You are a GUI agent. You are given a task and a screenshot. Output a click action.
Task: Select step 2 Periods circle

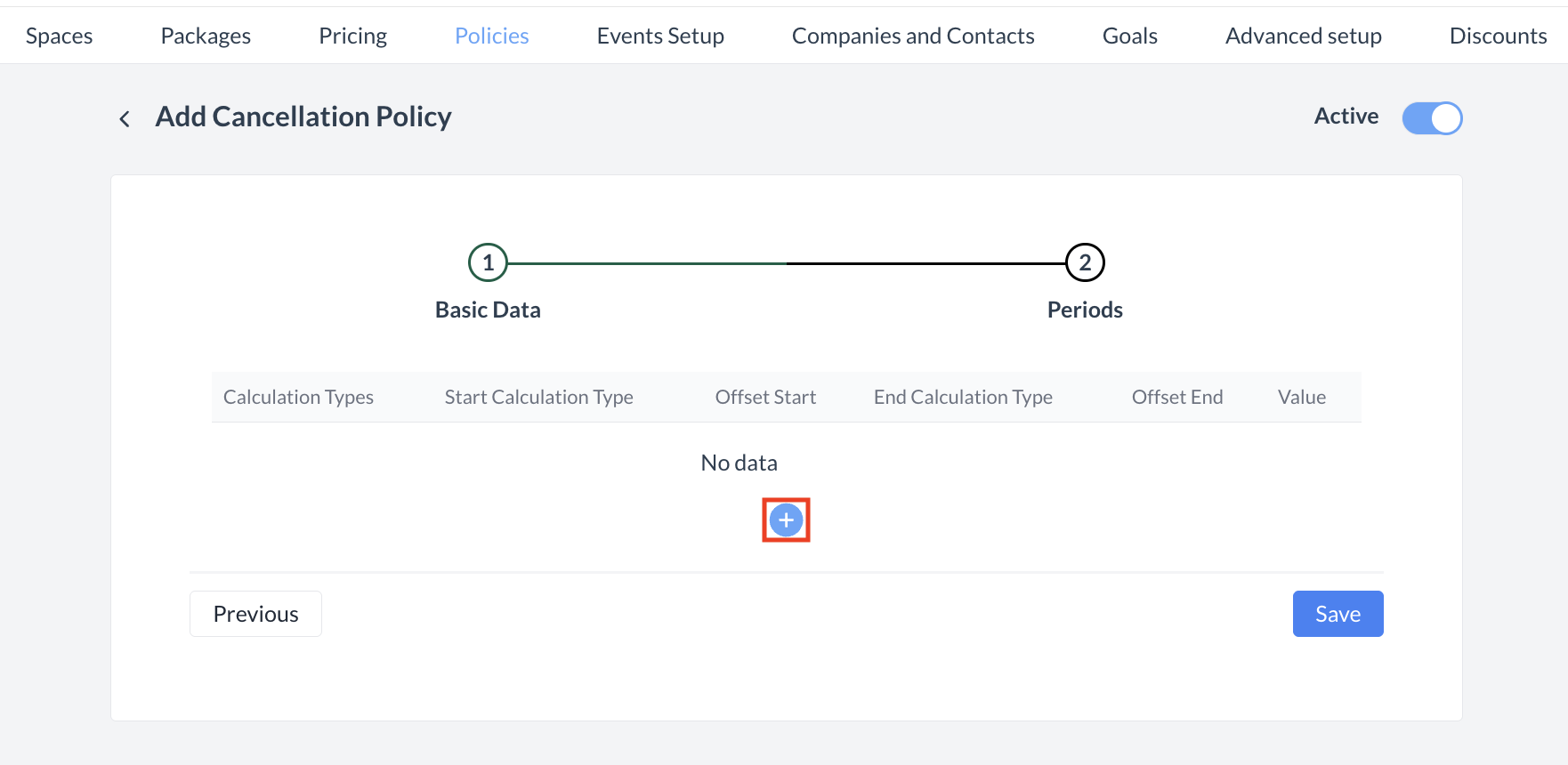(x=1084, y=262)
